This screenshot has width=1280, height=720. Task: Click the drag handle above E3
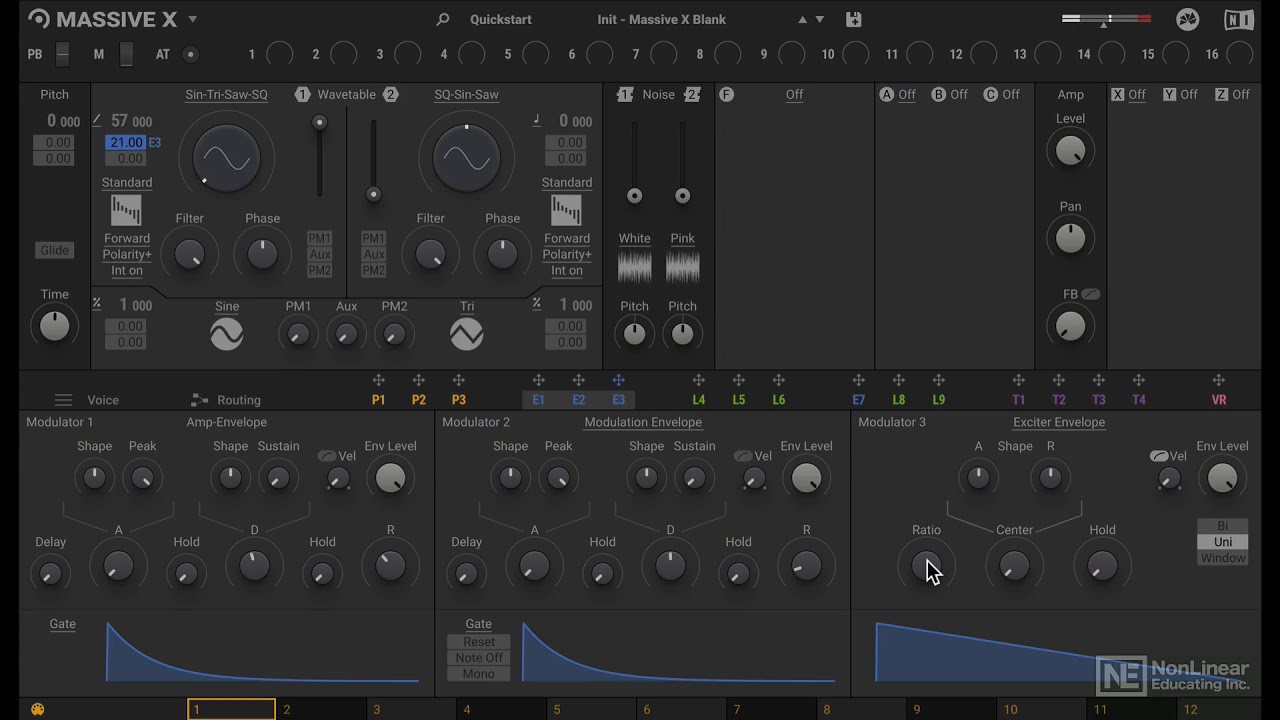[619, 380]
